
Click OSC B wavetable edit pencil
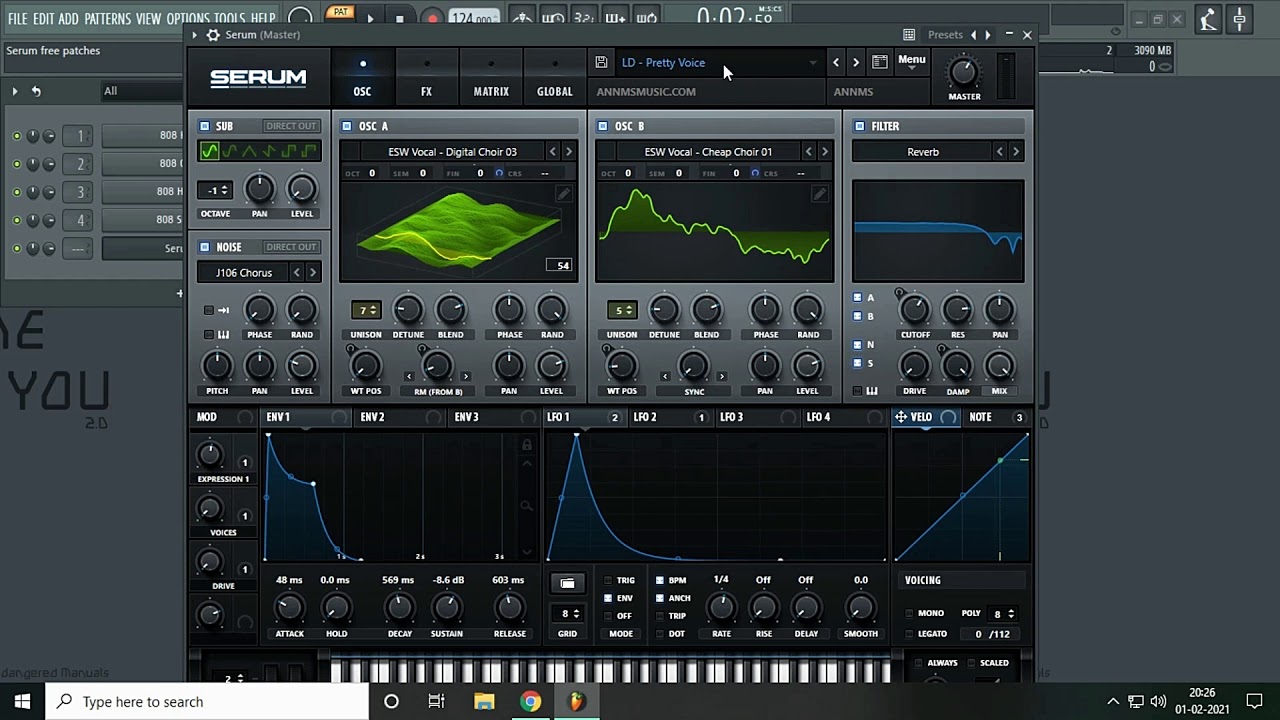click(x=820, y=194)
